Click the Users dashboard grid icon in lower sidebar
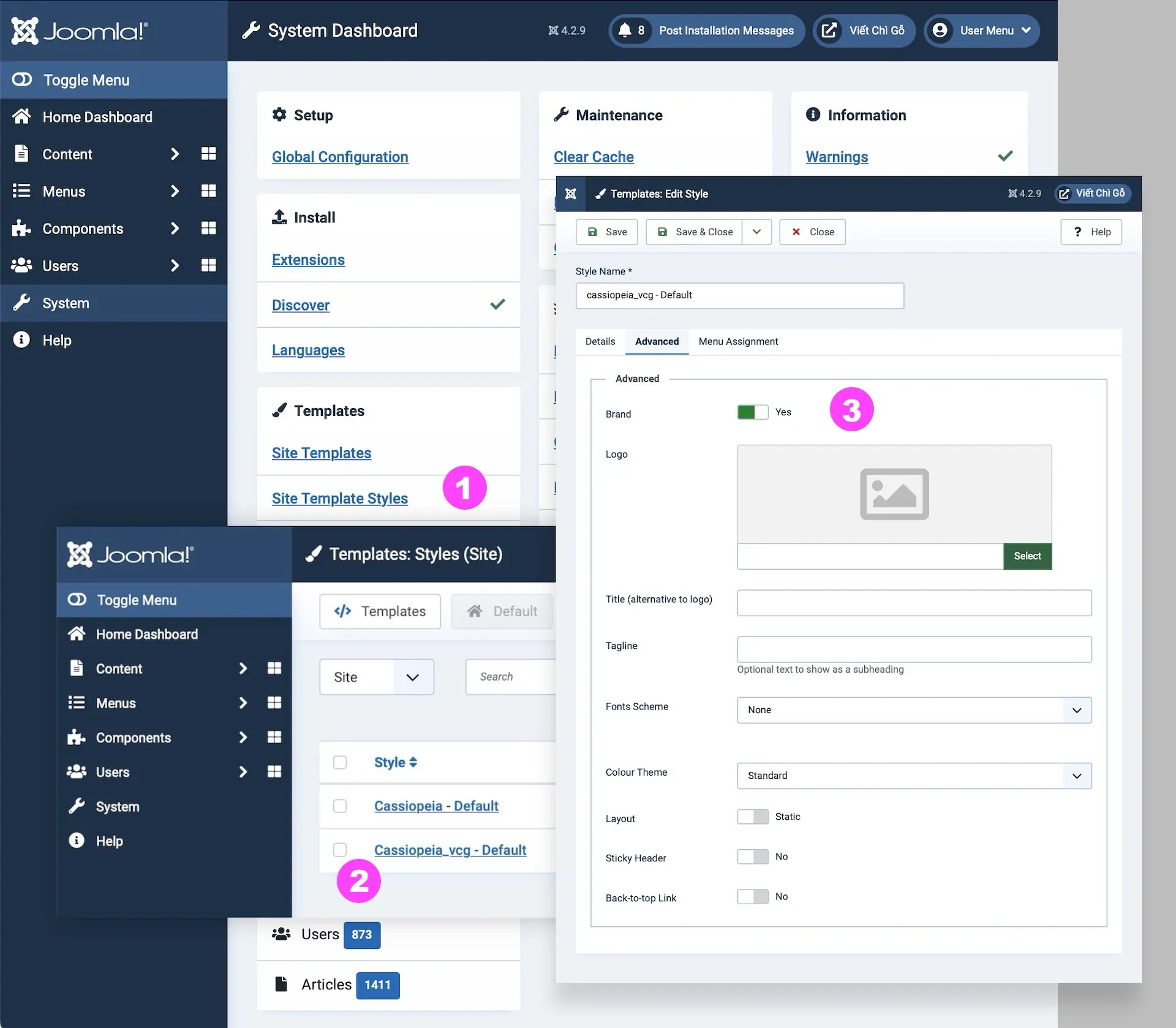1176x1028 pixels. click(274, 772)
